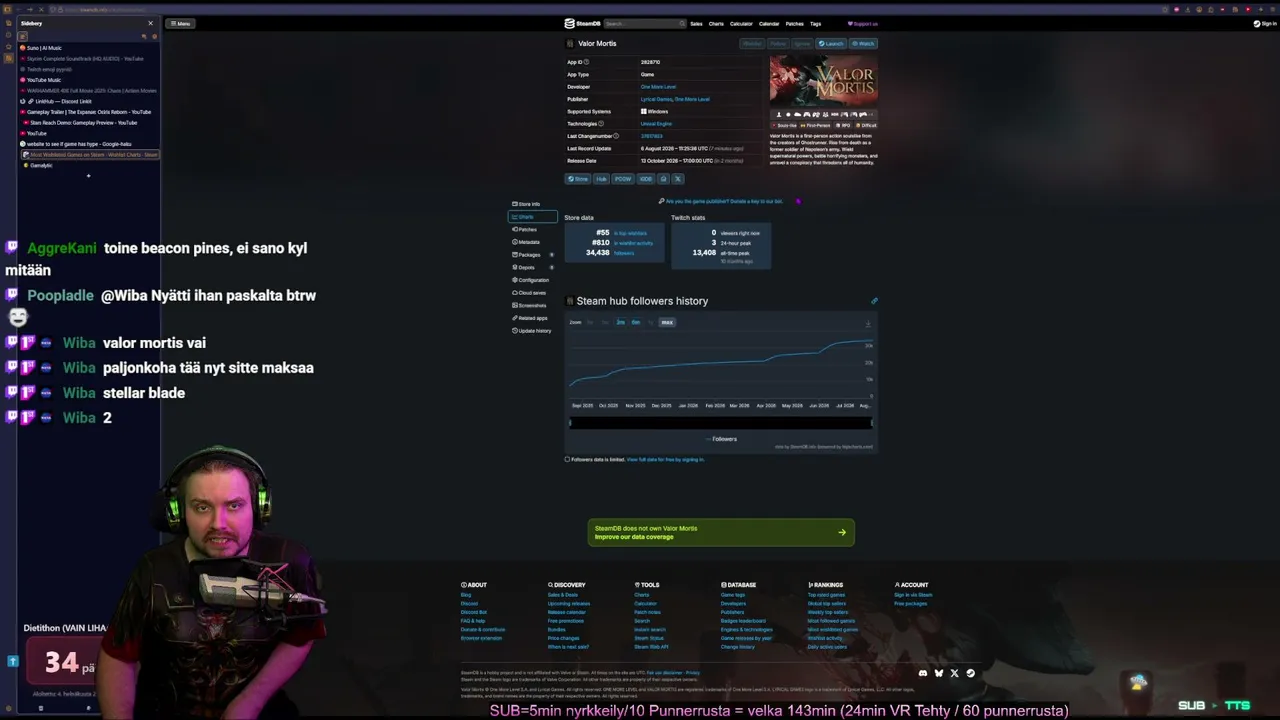Click the Technologies help icon
This screenshot has height=720, width=1280.
pyautogui.click(x=600, y=123)
